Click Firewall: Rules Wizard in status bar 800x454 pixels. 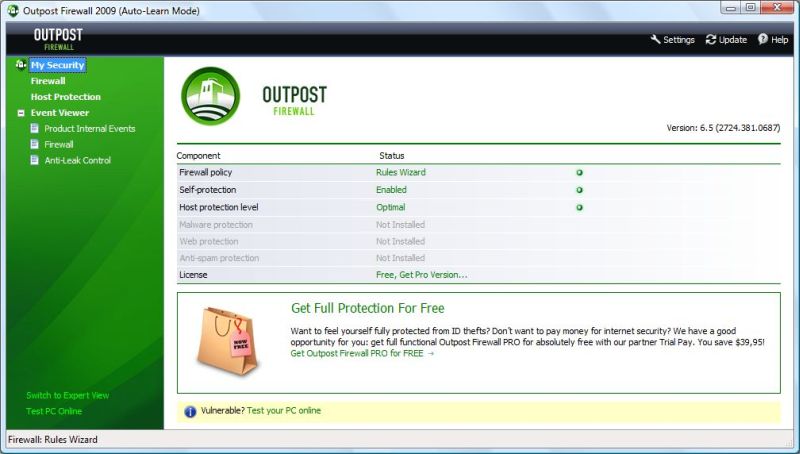click(x=53, y=439)
